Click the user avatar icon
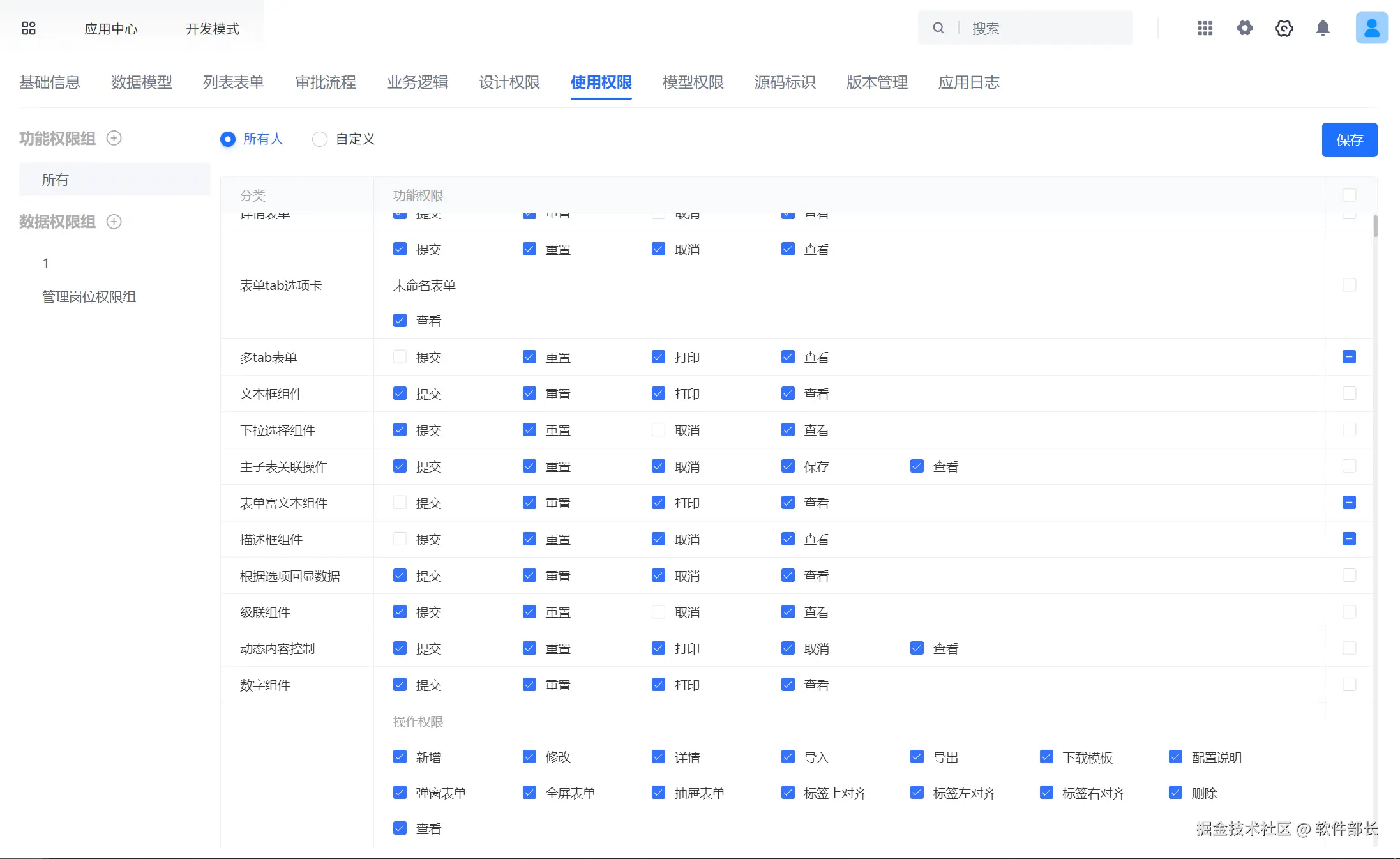 tap(1371, 28)
